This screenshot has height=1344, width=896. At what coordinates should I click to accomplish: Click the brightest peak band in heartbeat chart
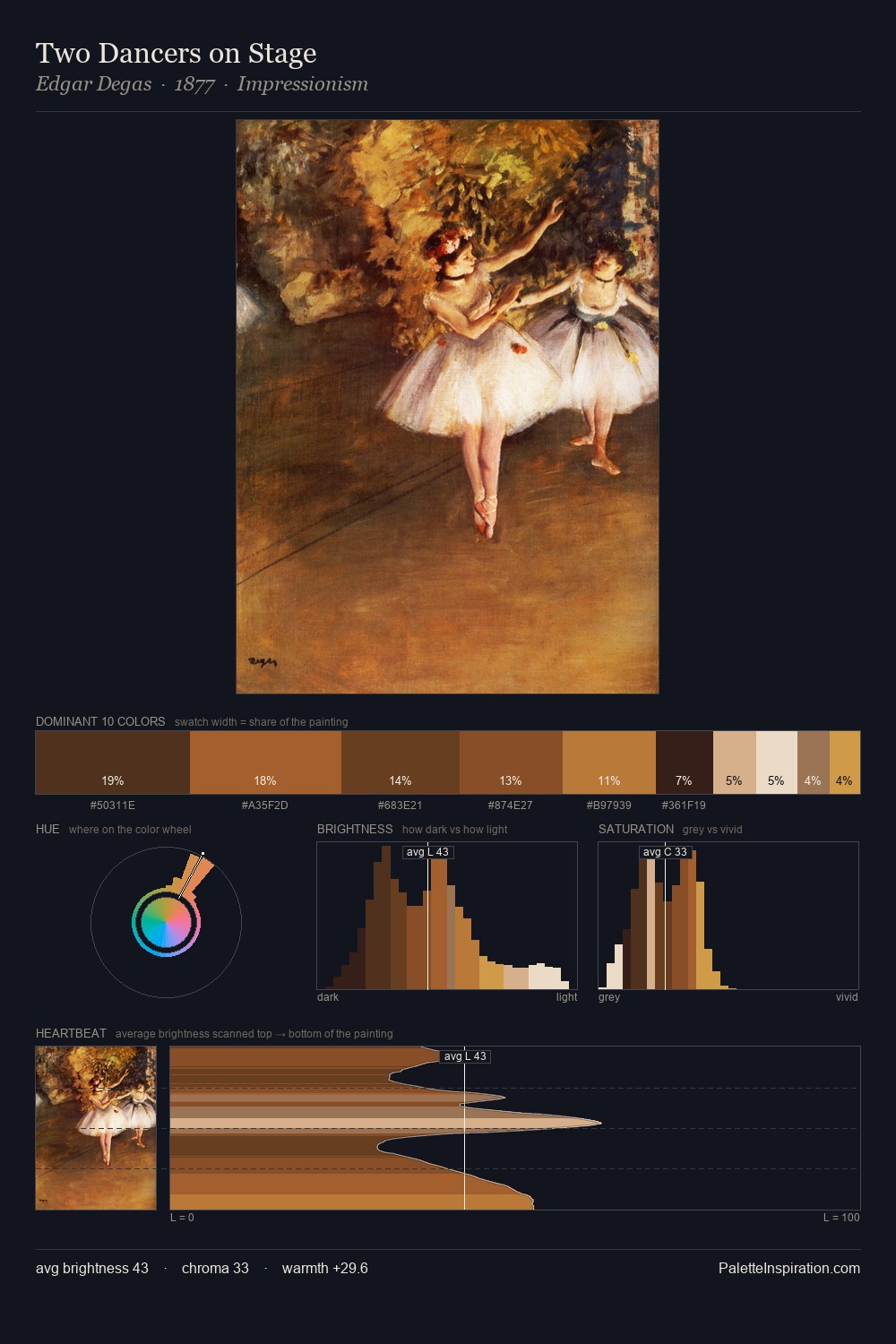point(385,1123)
